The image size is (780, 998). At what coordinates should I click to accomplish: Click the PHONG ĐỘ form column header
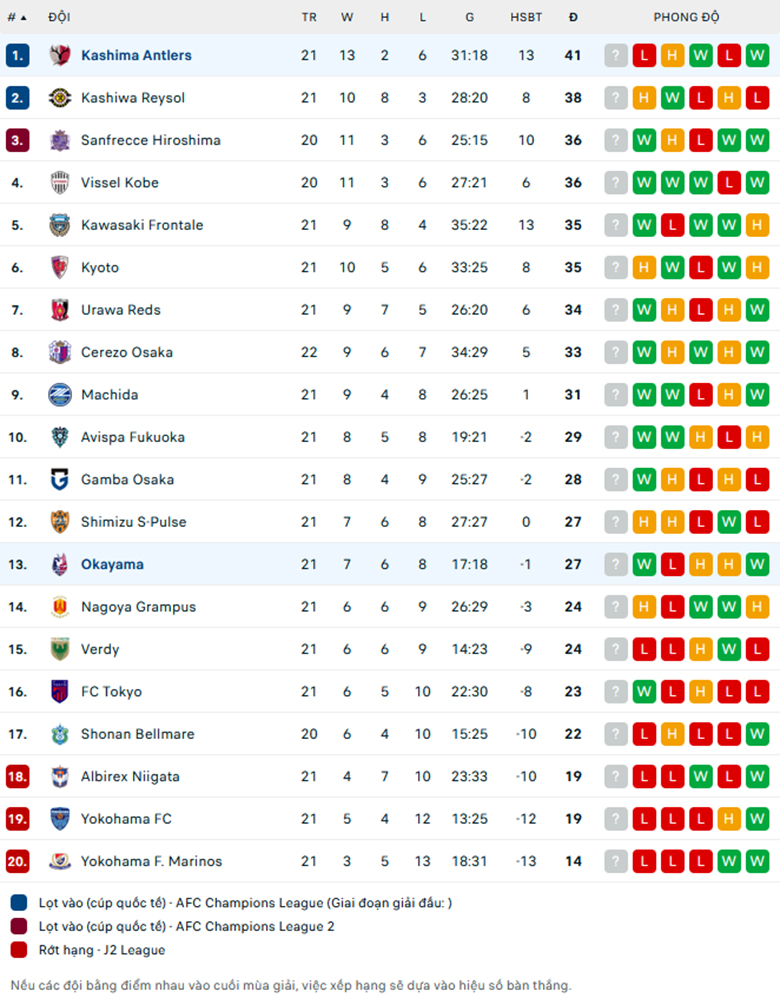[686, 17]
